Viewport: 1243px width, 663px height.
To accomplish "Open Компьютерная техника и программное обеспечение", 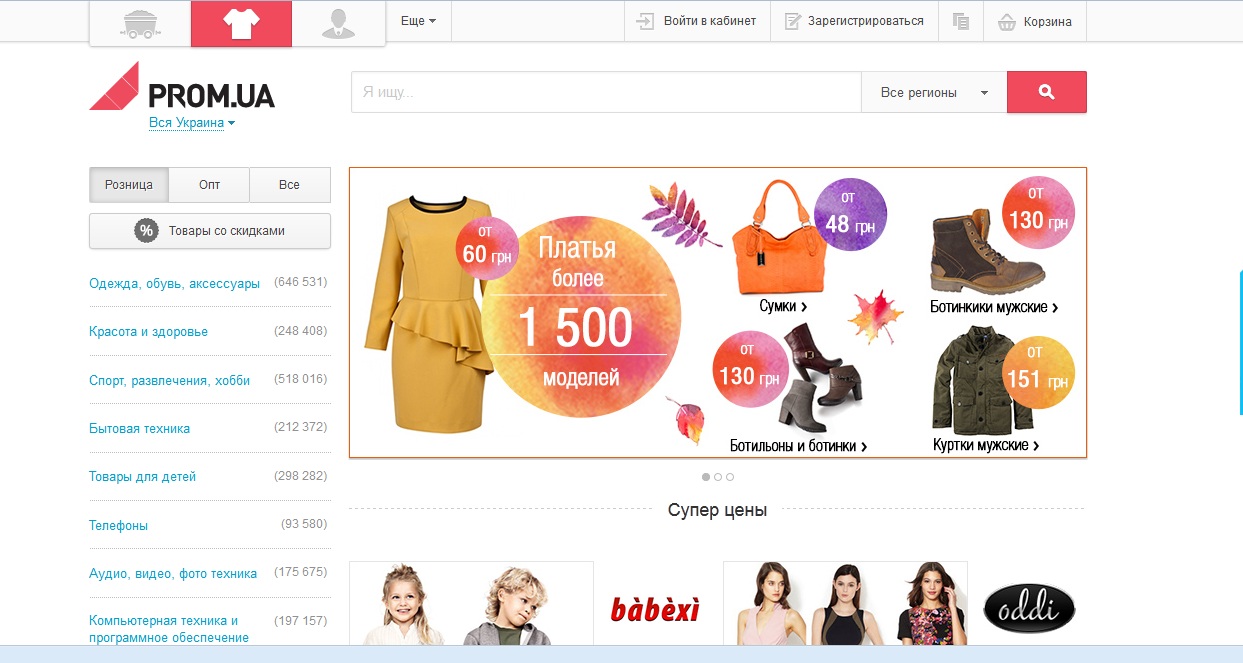I will click(x=169, y=629).
